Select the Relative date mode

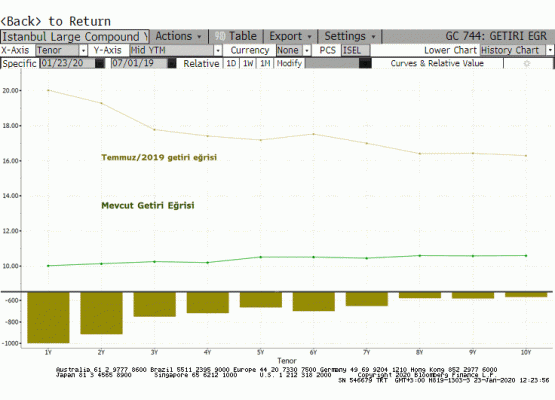(201, 63)
